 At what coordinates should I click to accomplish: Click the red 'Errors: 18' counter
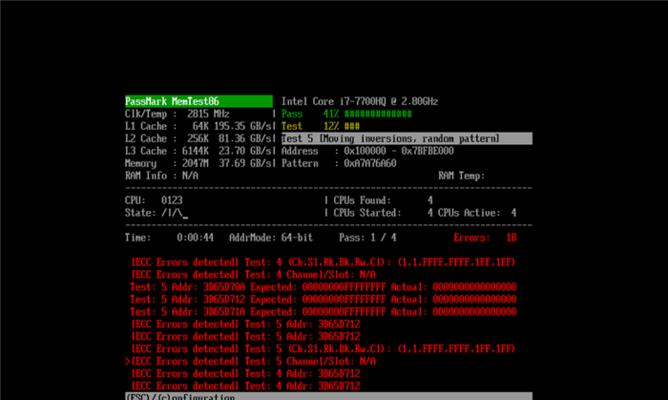tap(485, 237)
